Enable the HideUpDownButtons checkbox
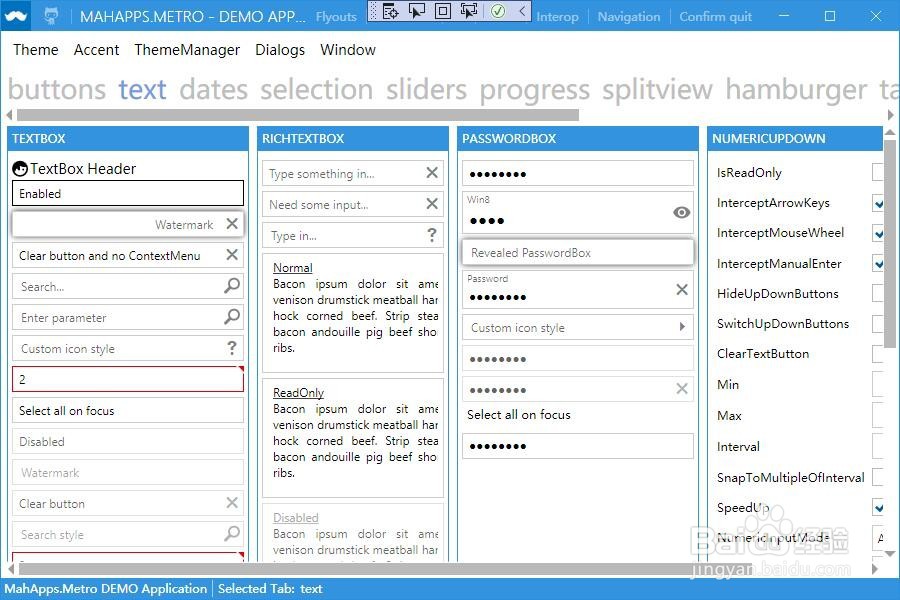Image resolution: width=900 pixels, height=600 pixels. pos(878,293)
